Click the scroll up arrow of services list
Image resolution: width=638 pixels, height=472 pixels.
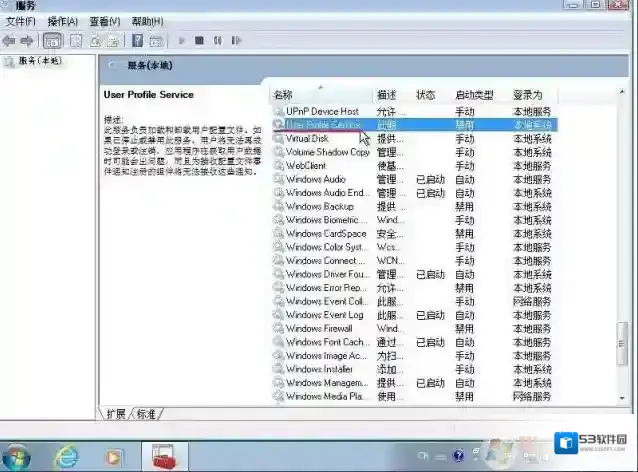[622, 92]
